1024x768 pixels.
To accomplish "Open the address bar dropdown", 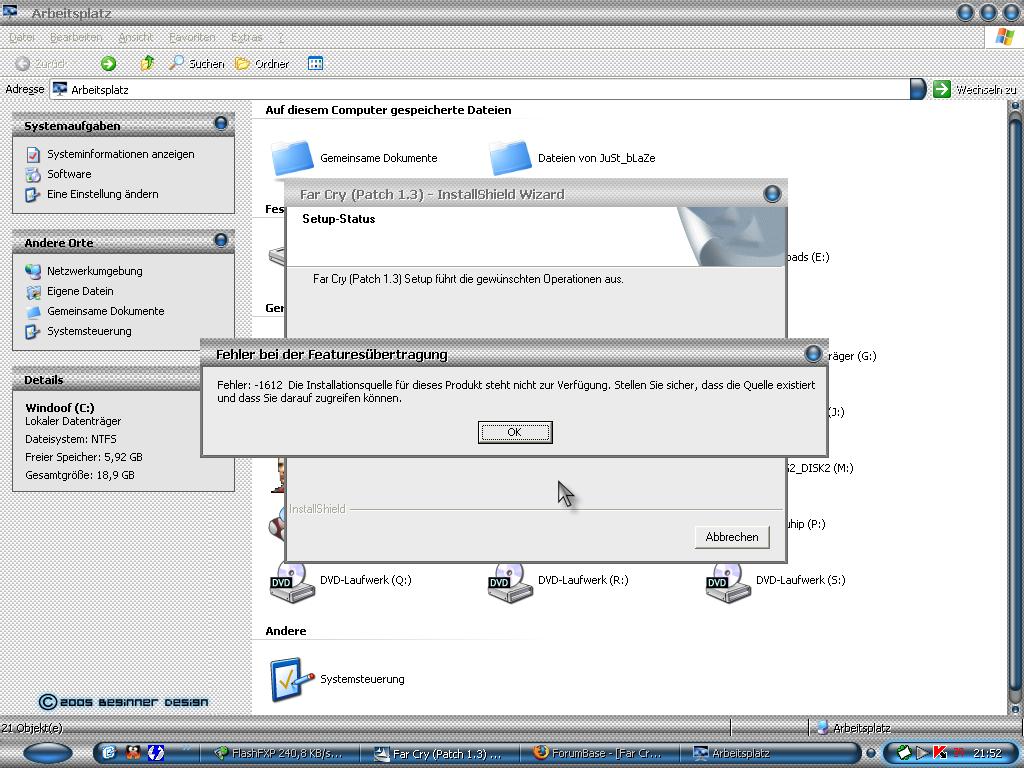I will point(918,89).
